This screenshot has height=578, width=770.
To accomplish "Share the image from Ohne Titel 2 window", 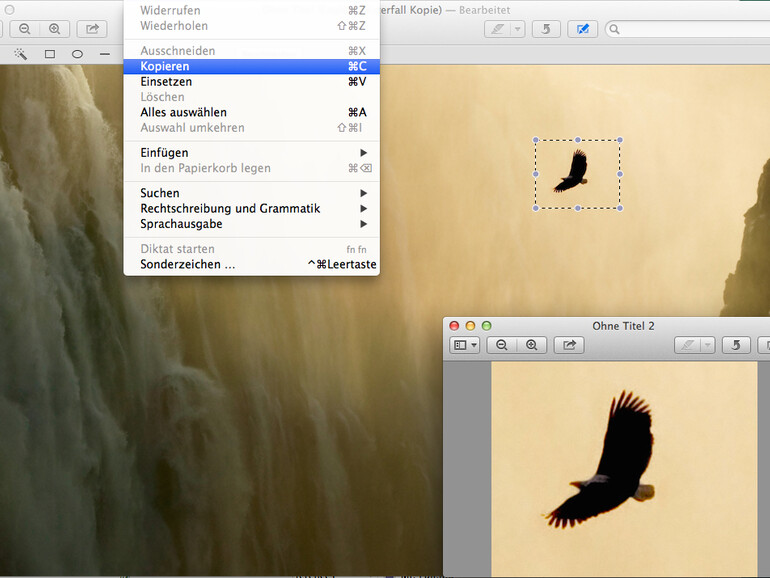I will click(x=569, y=345).
